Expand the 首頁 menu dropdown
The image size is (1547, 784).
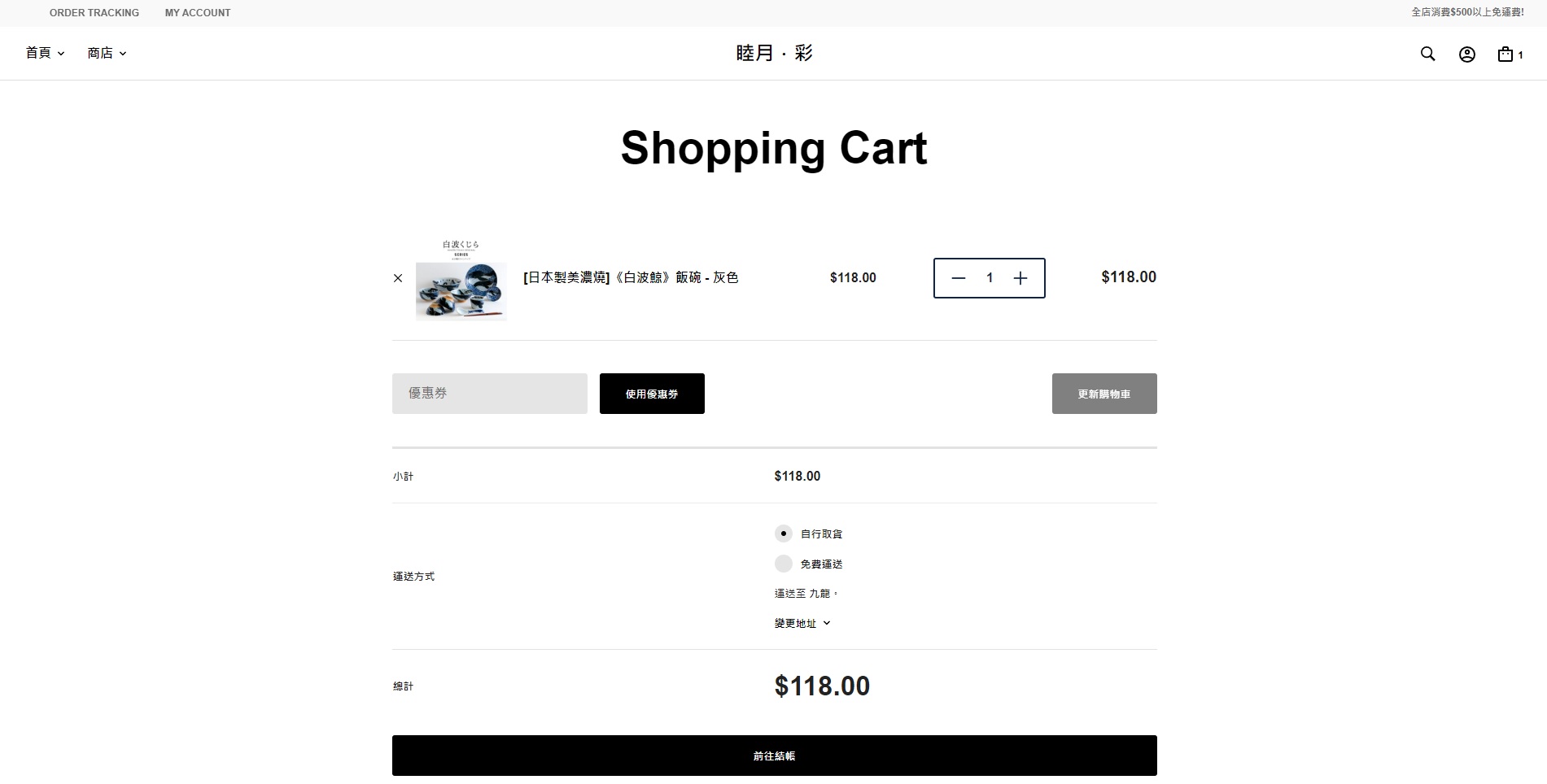(x=45, y=53)
